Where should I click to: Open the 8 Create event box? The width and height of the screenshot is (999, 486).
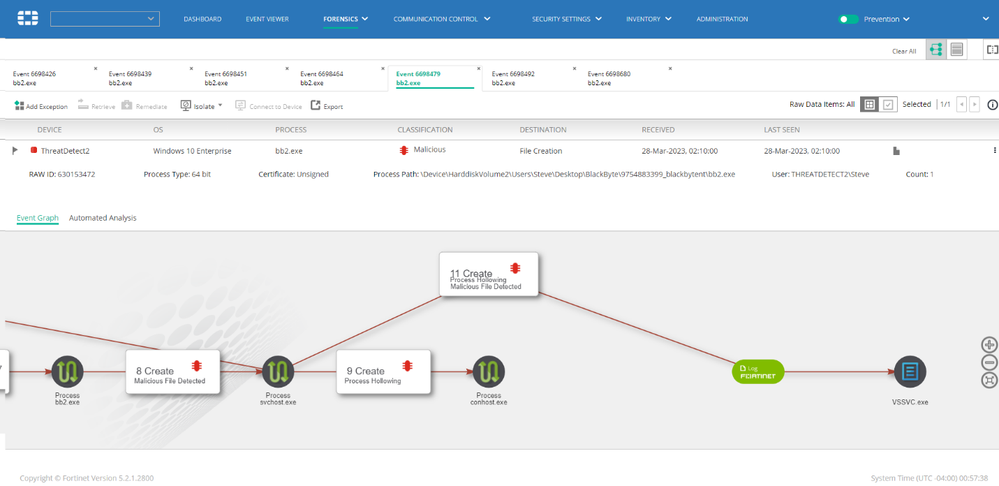(x=173, y=371)
